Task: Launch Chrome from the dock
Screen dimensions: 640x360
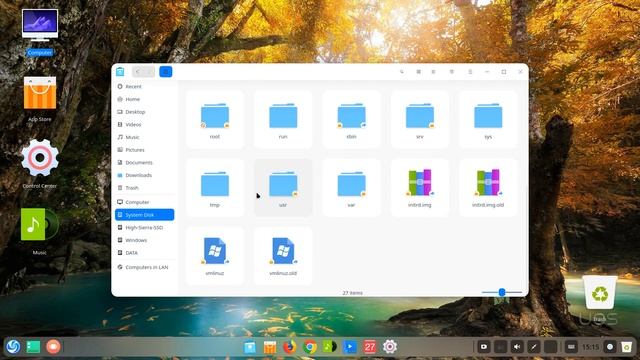Action: click(310, 347)
